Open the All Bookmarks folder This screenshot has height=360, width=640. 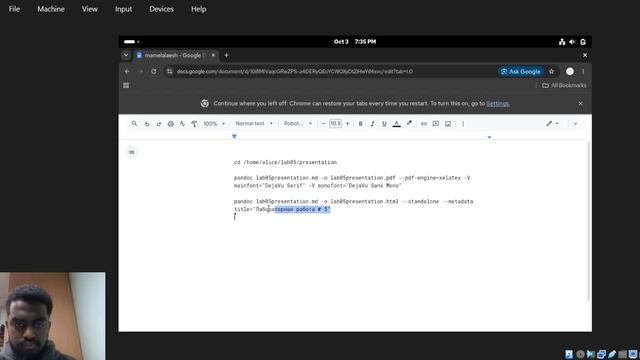tap(564, 85)
